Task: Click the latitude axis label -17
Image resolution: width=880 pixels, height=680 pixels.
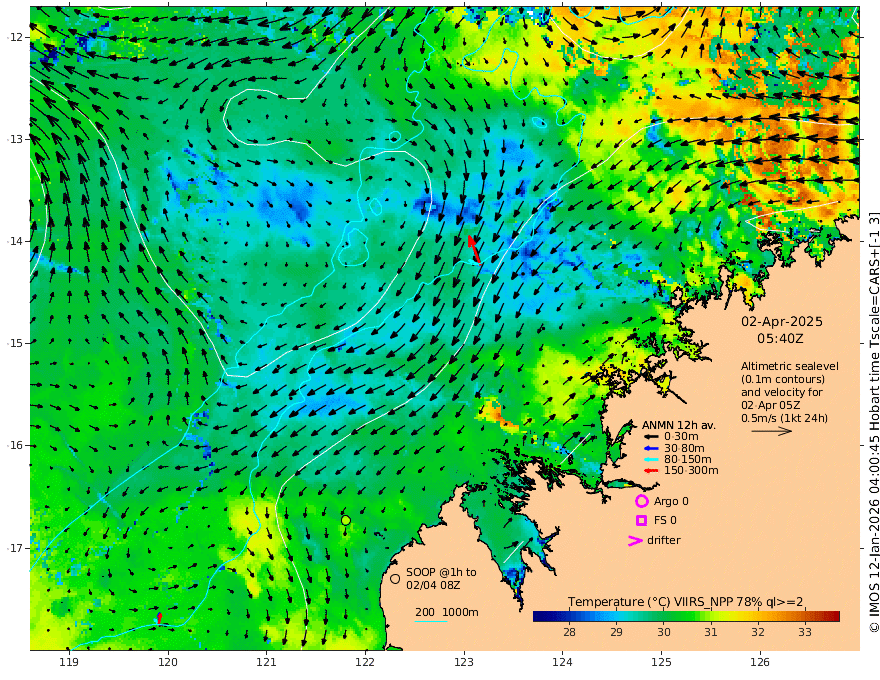Action: tap(13, 548)
